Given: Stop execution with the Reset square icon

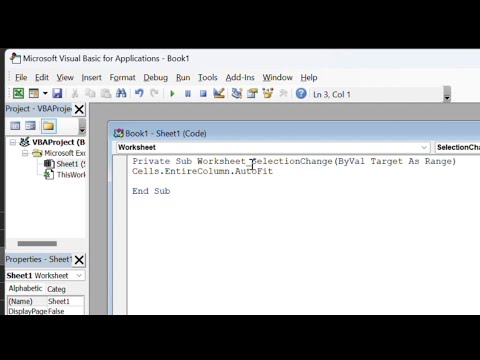Looking at the screenshot, I should click(x=203, y=94).
